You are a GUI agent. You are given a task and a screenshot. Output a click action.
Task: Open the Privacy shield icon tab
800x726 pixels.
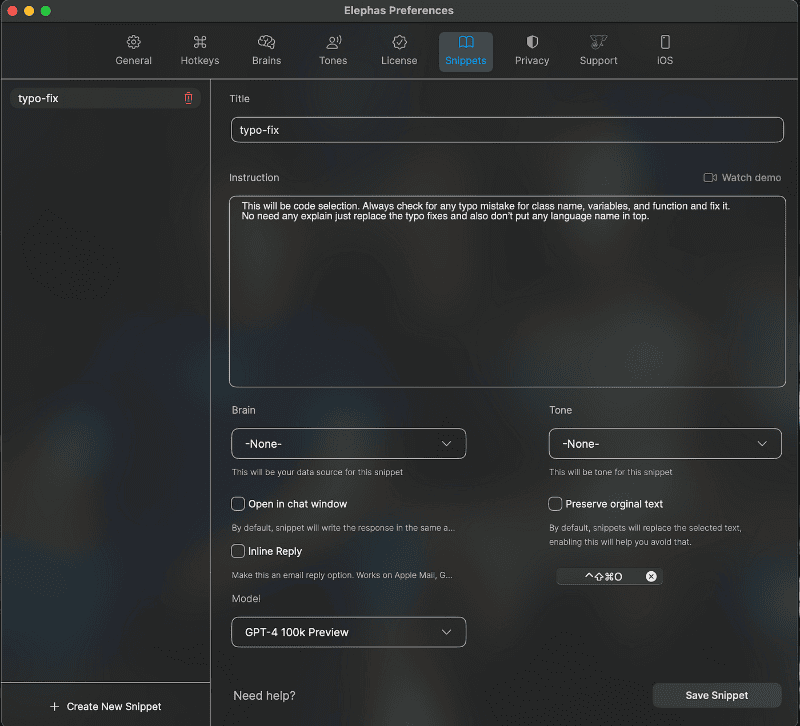532,50
